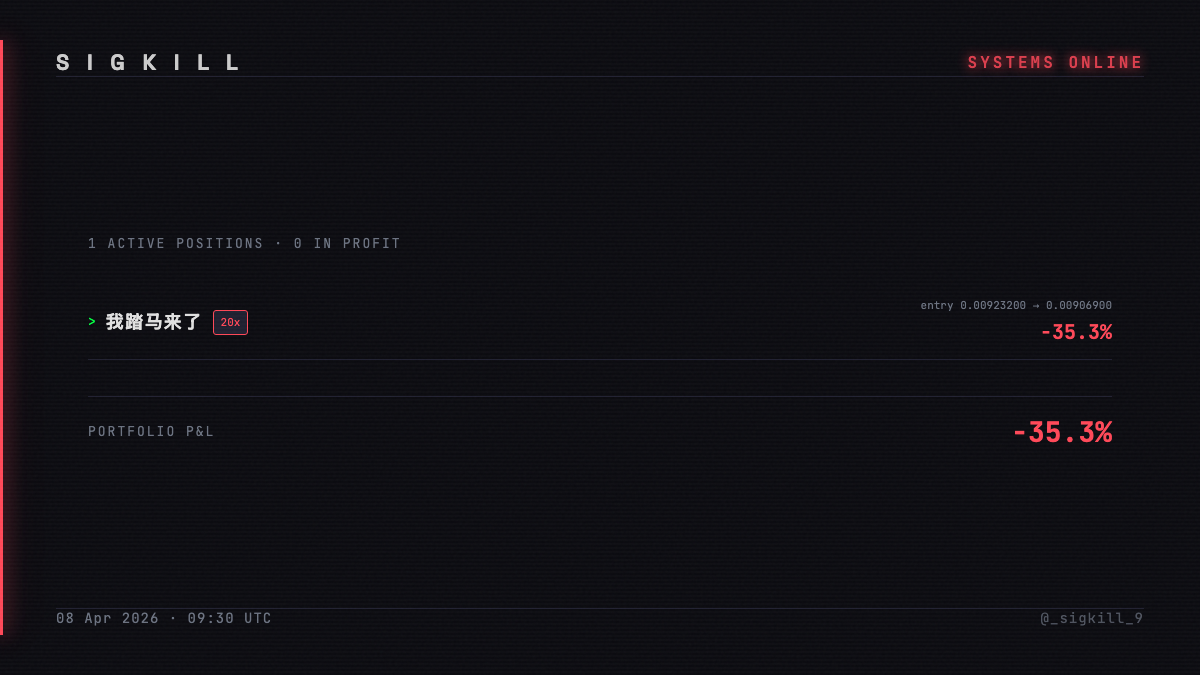The width and height of the screenshot is (1200, 675).
Task: Click the current price 0.00906900
Action: (1079, 305)
